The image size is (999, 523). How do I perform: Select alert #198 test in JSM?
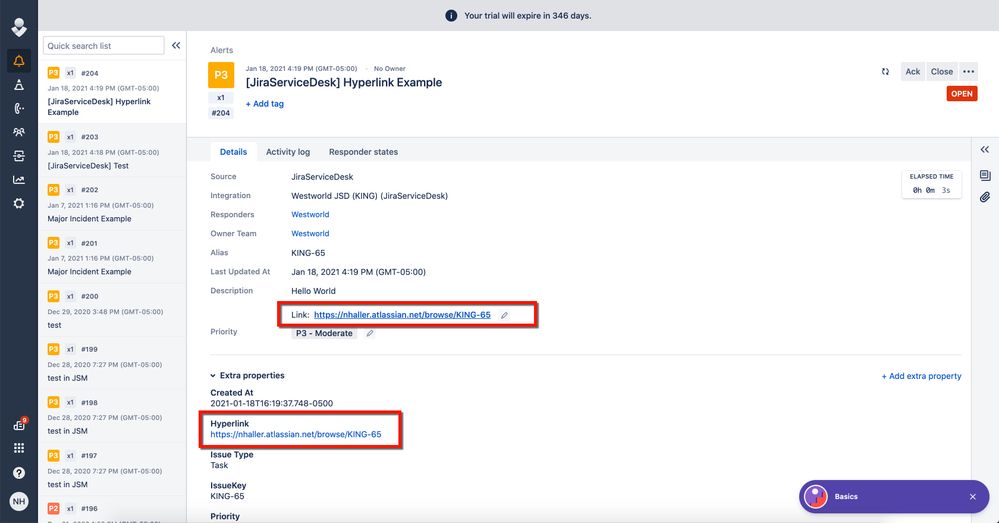(x=112, y=417)
